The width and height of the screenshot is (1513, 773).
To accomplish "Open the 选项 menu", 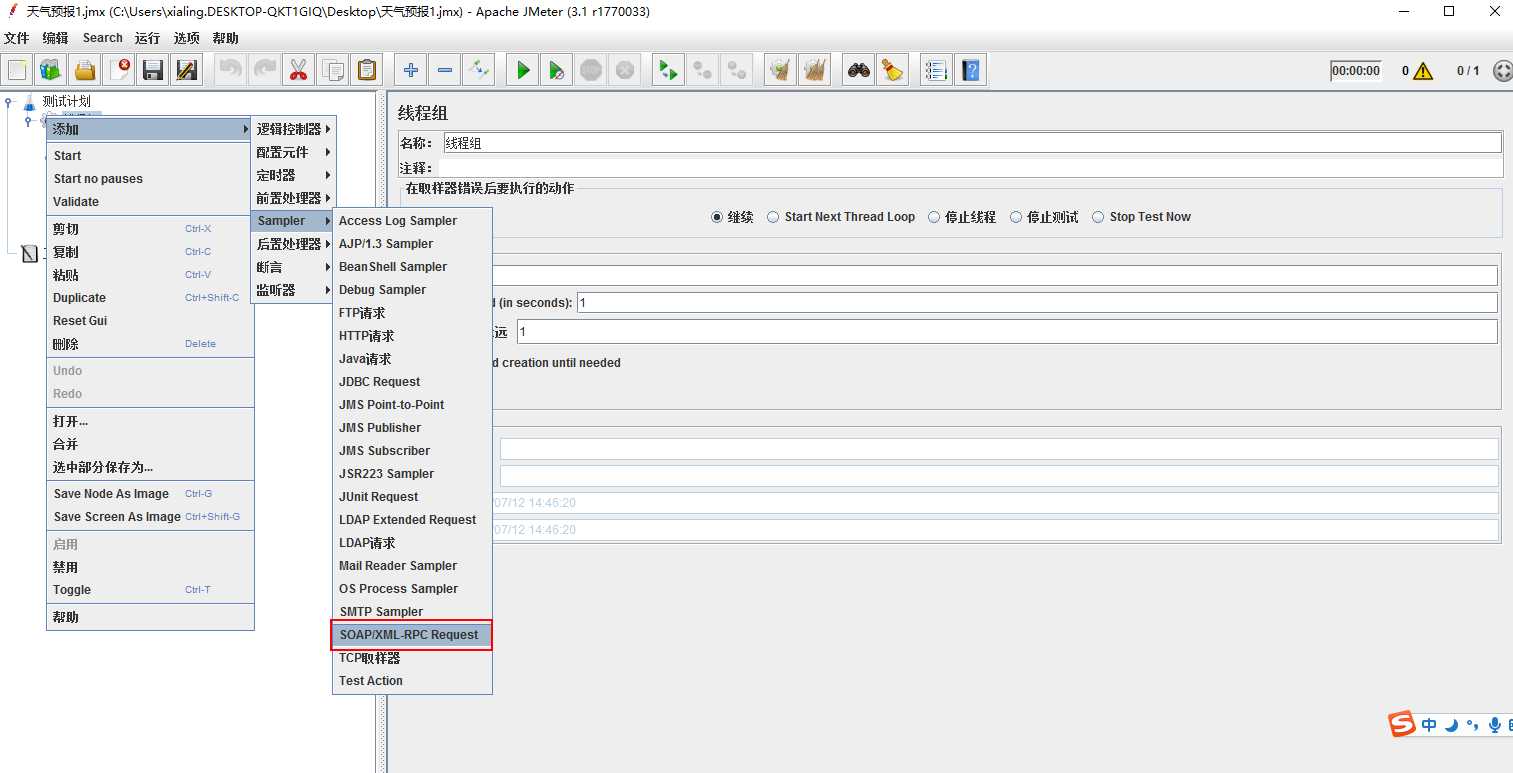I will [x=187, y=38].
